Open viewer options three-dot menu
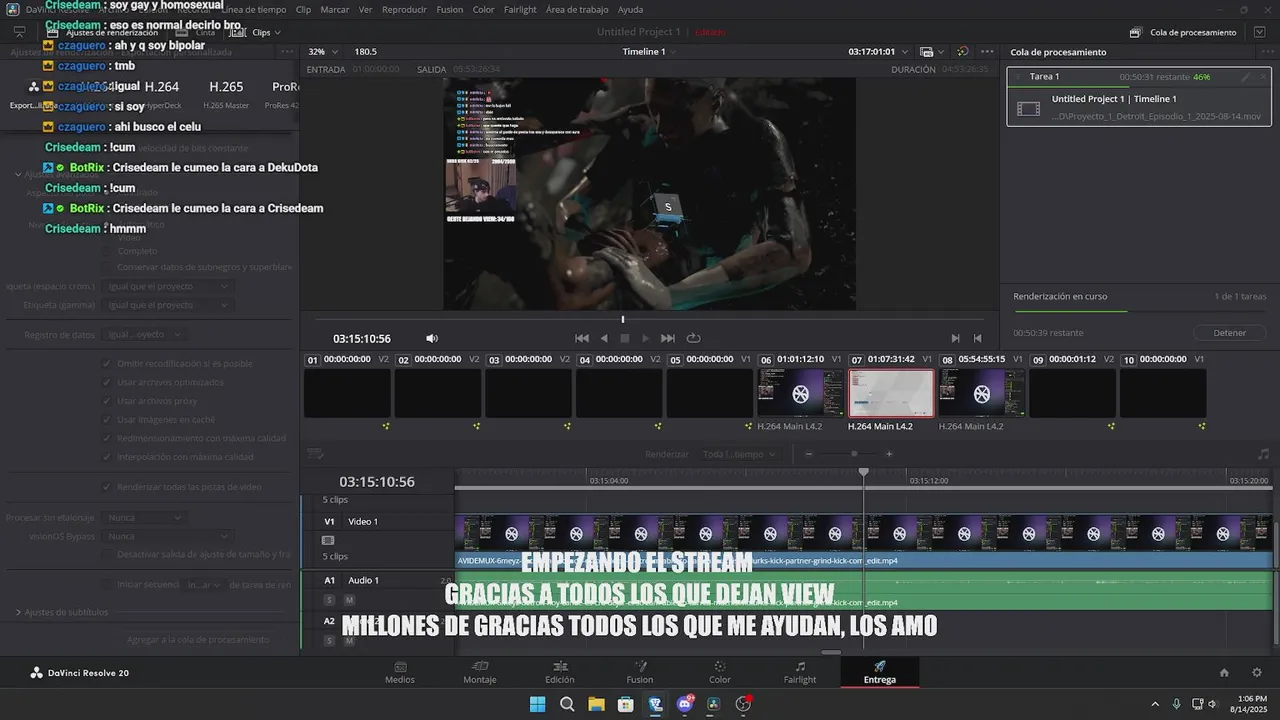The height and width of the screenshot is (720, 1280). [x=987, y=51]
